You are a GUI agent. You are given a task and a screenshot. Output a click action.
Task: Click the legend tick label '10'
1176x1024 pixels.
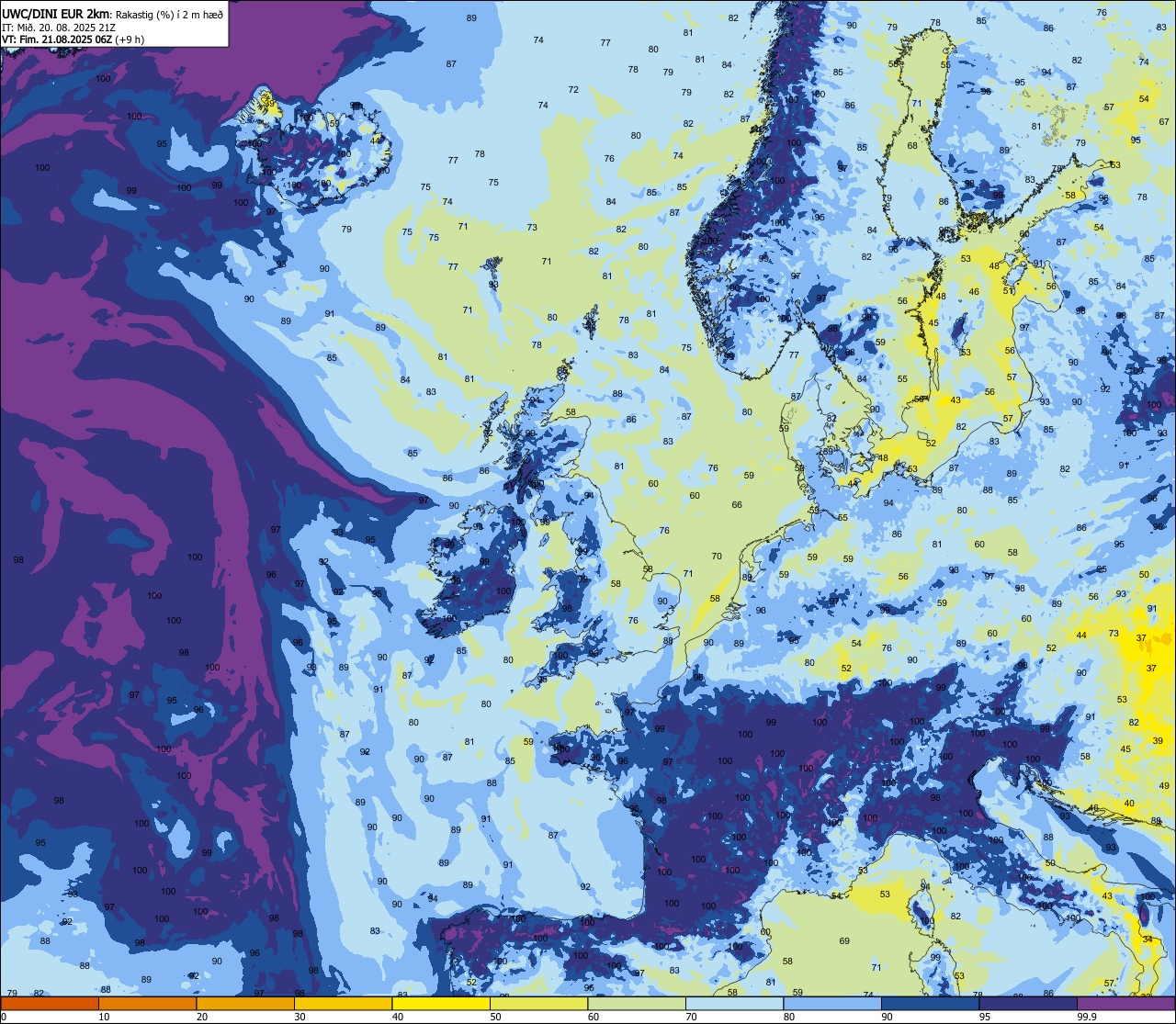point(104,1017)
